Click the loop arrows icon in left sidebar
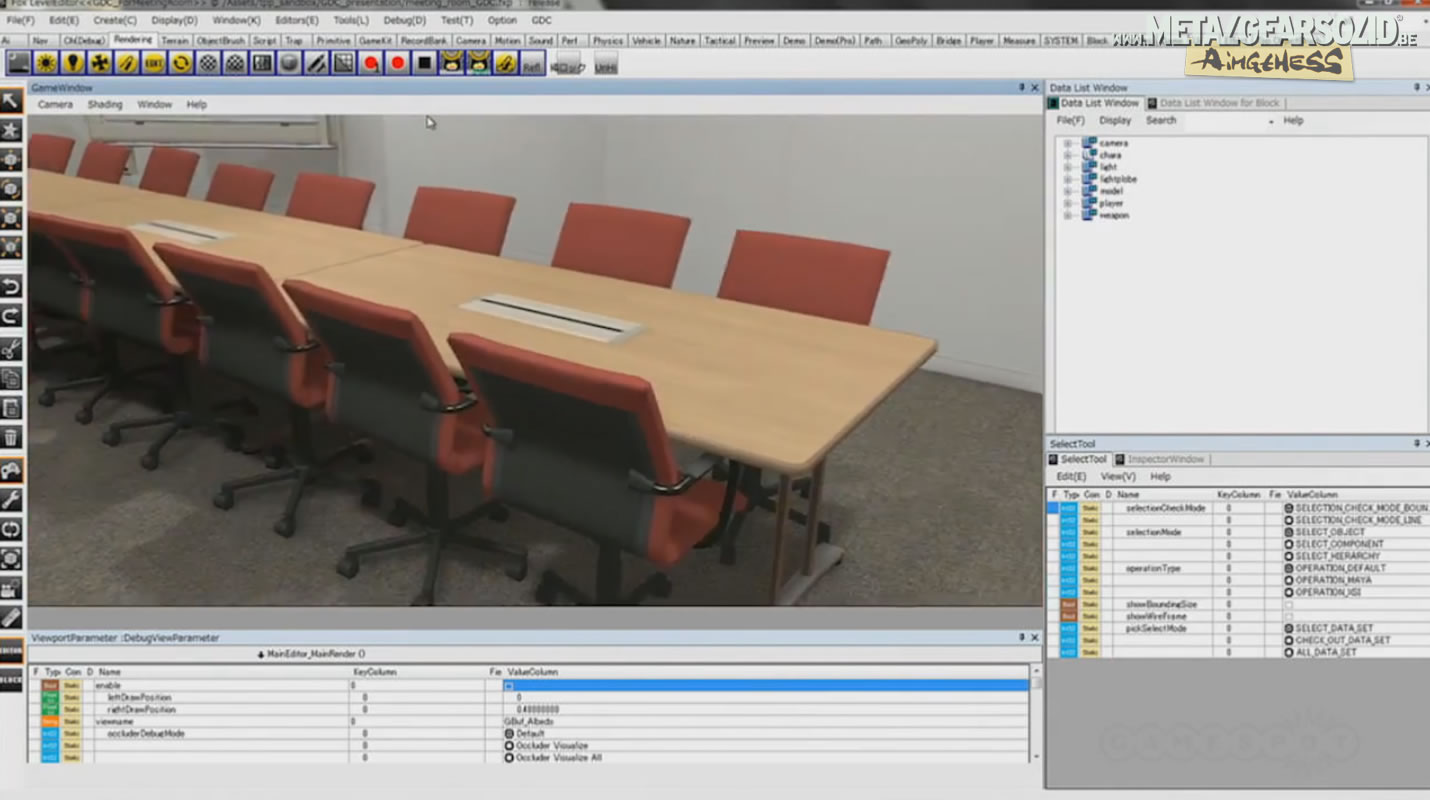1430x800 pixels. [11, 529]
